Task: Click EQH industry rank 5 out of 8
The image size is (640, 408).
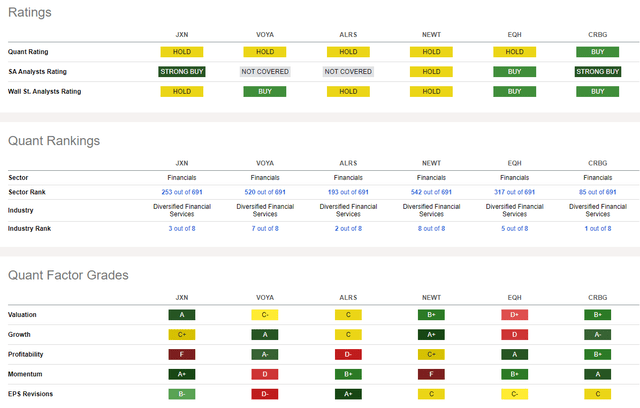Action: coord(515,228)
